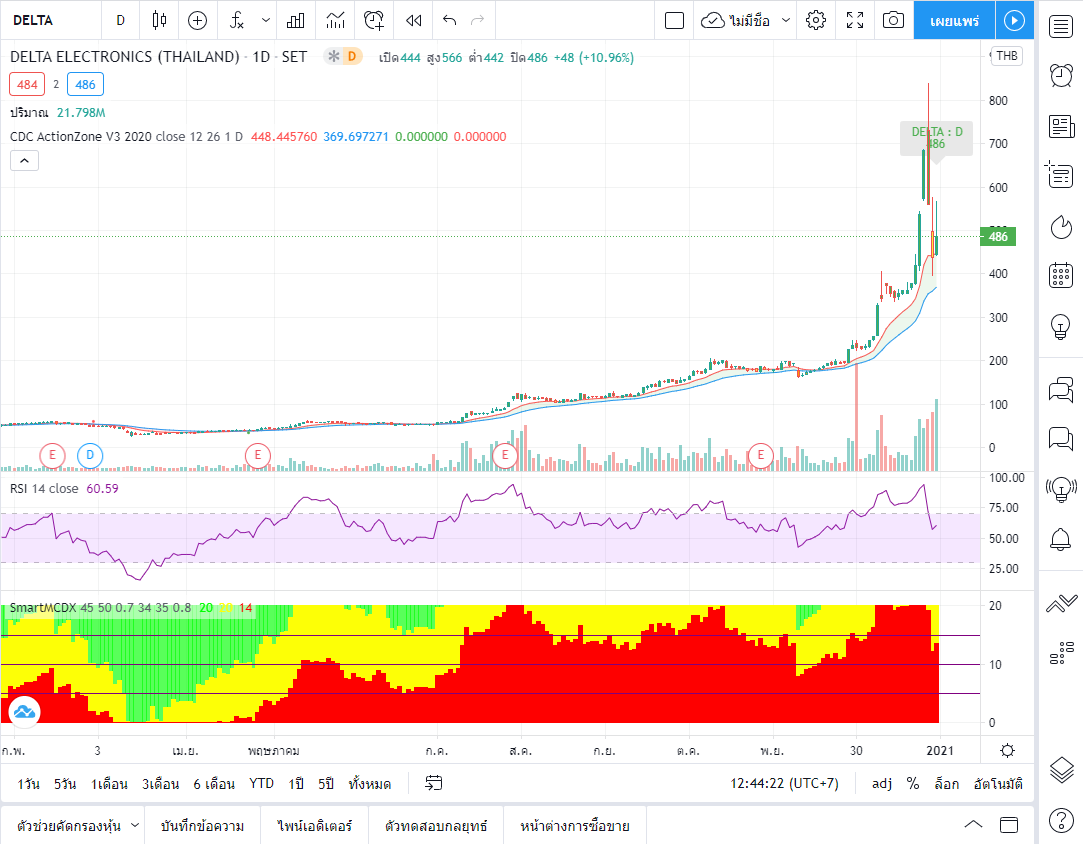The height and width of the screenshot is (844, 1083).
Task: Undo the last chart action
Action: 450,20
